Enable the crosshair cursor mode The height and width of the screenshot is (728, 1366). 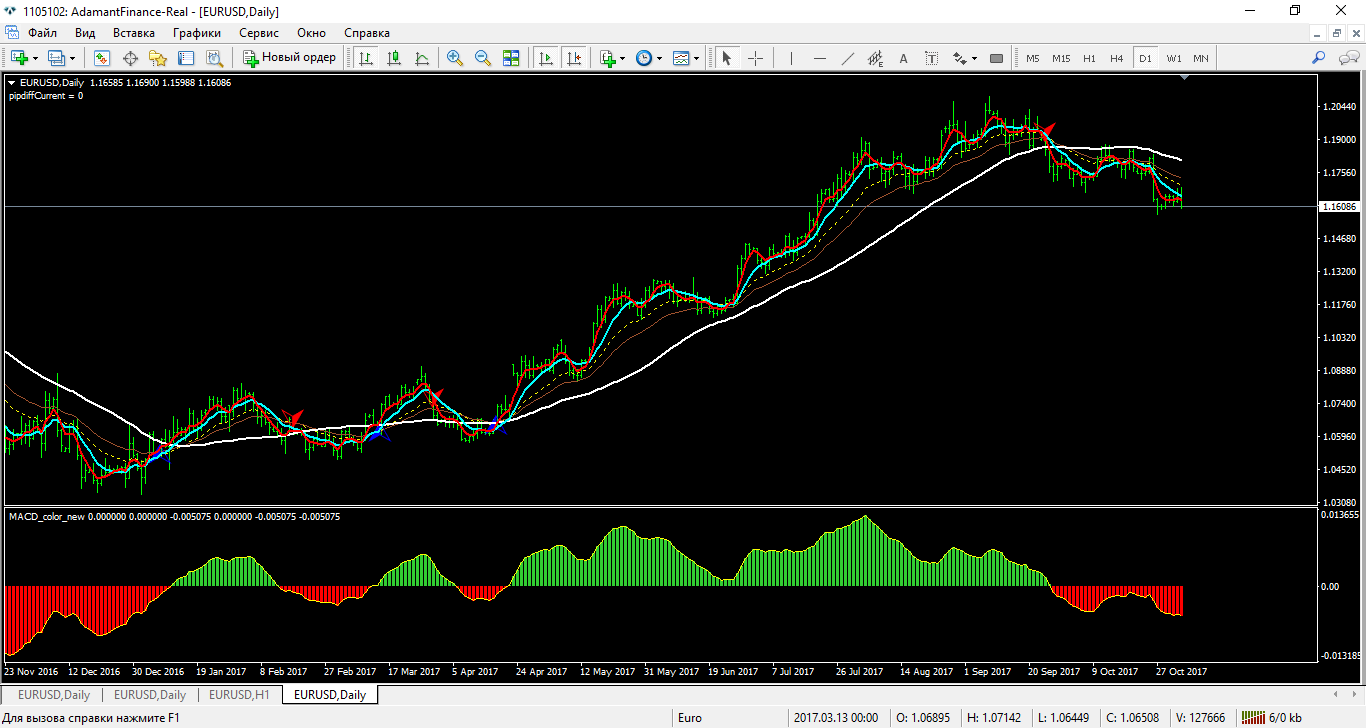[x=755, y=58]
